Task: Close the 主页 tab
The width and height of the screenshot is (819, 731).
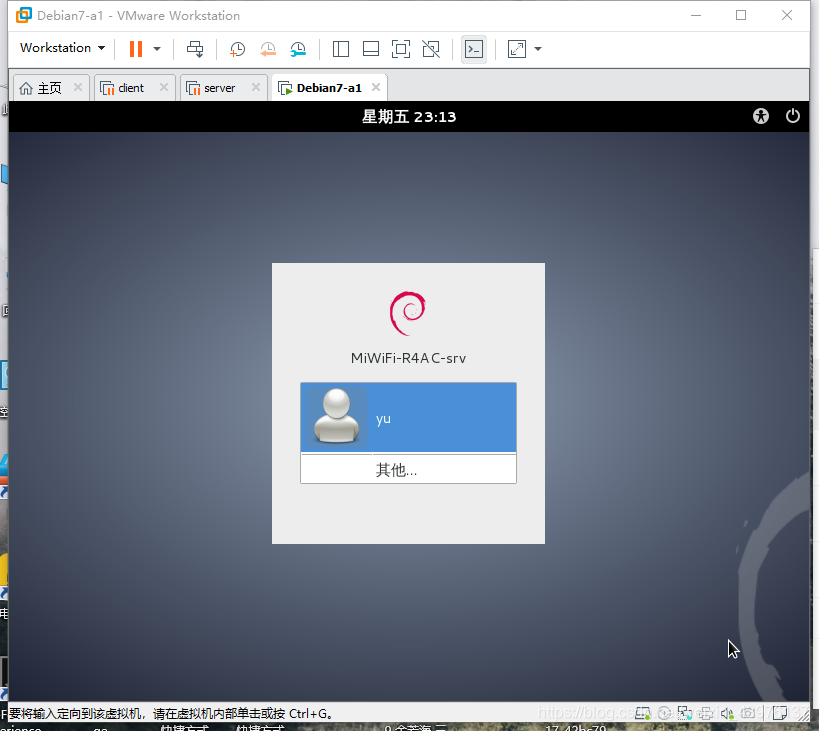Action: pos(78,87)
